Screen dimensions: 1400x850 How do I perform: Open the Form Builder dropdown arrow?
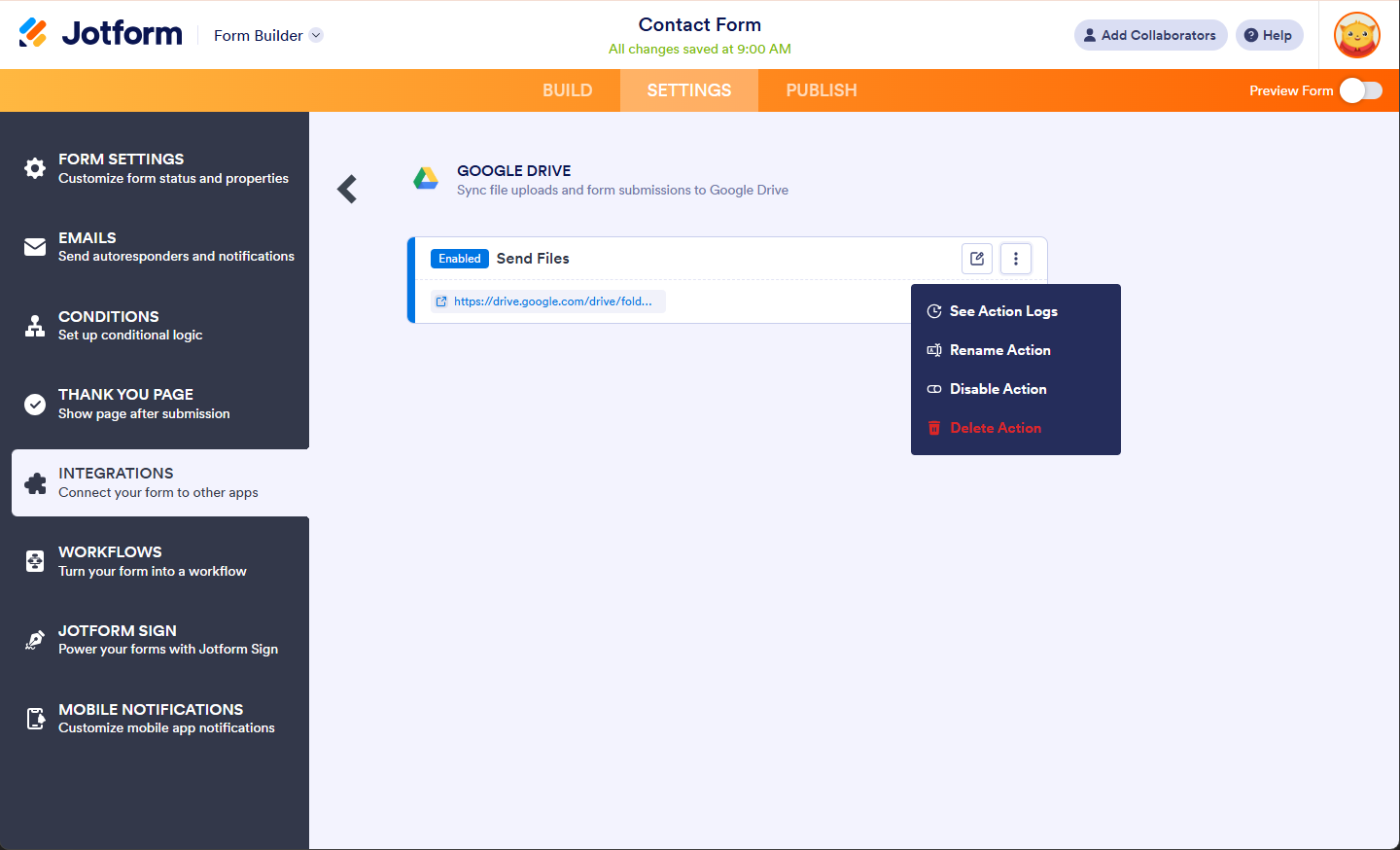[316, 35]
